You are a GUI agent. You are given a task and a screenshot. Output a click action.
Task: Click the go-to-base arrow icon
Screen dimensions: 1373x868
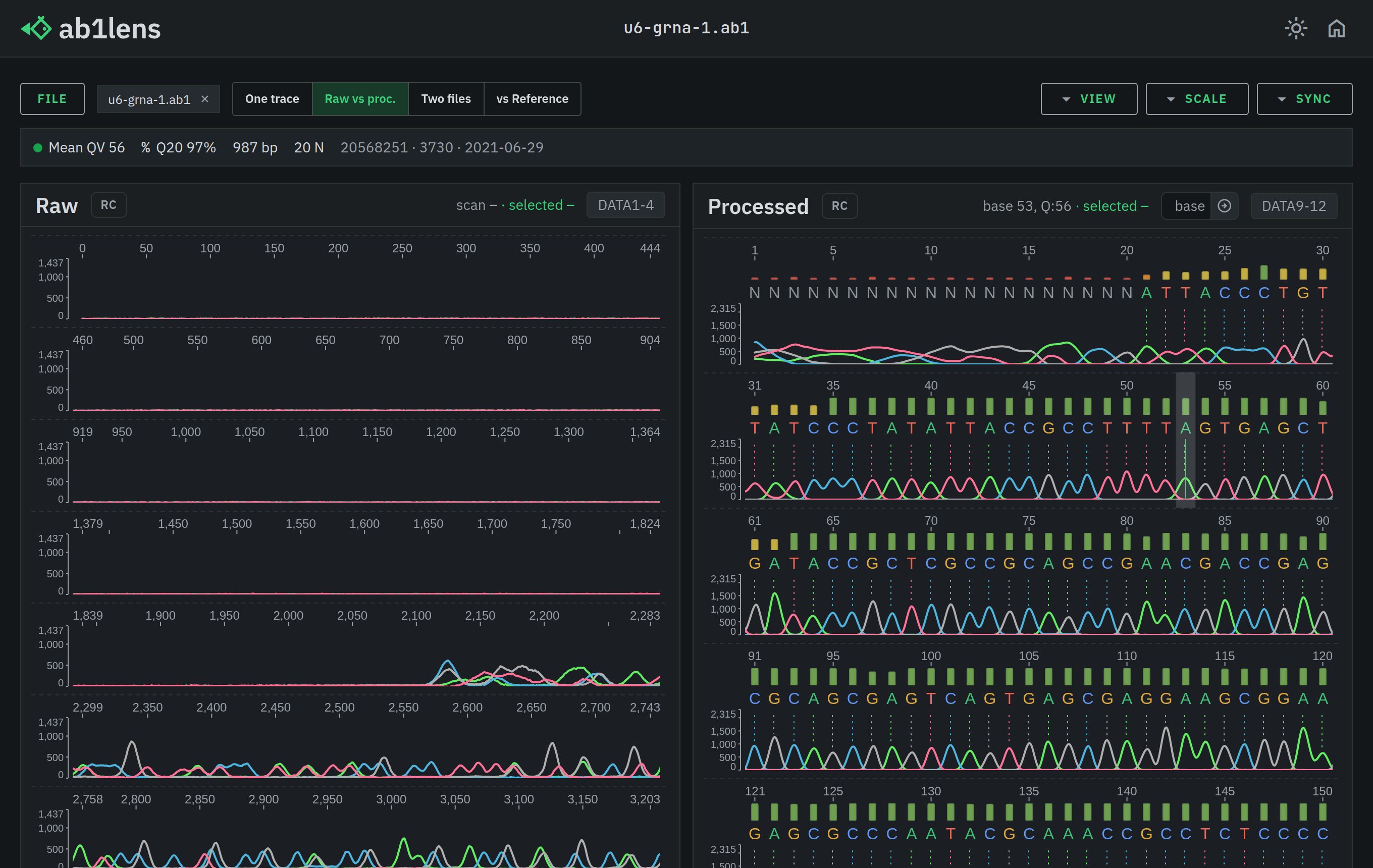pos(1224,206)
